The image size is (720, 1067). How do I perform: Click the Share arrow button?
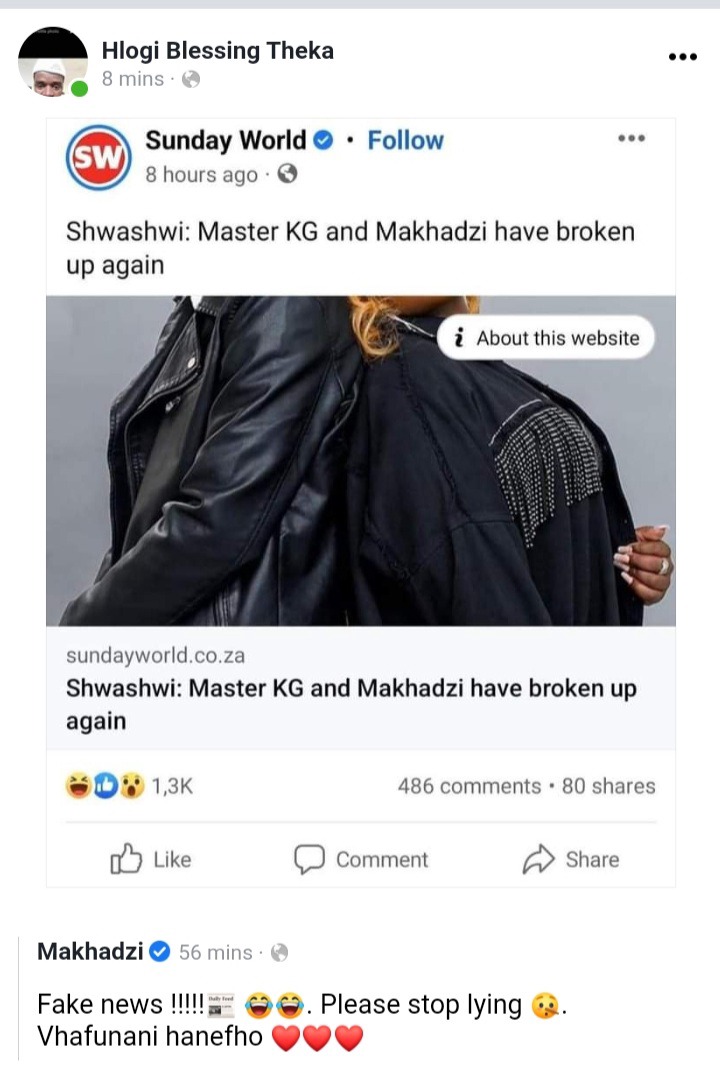(x=571, y=859)
